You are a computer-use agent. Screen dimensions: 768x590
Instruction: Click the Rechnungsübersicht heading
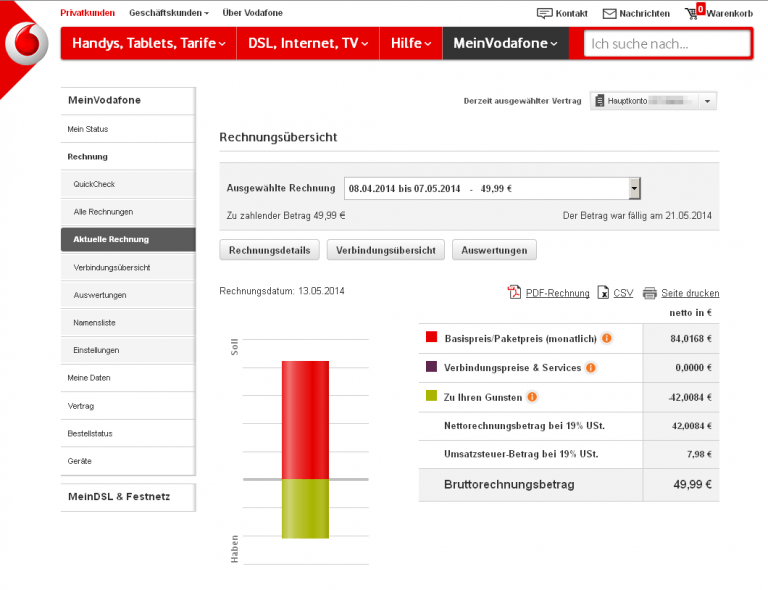coord(278,138)
